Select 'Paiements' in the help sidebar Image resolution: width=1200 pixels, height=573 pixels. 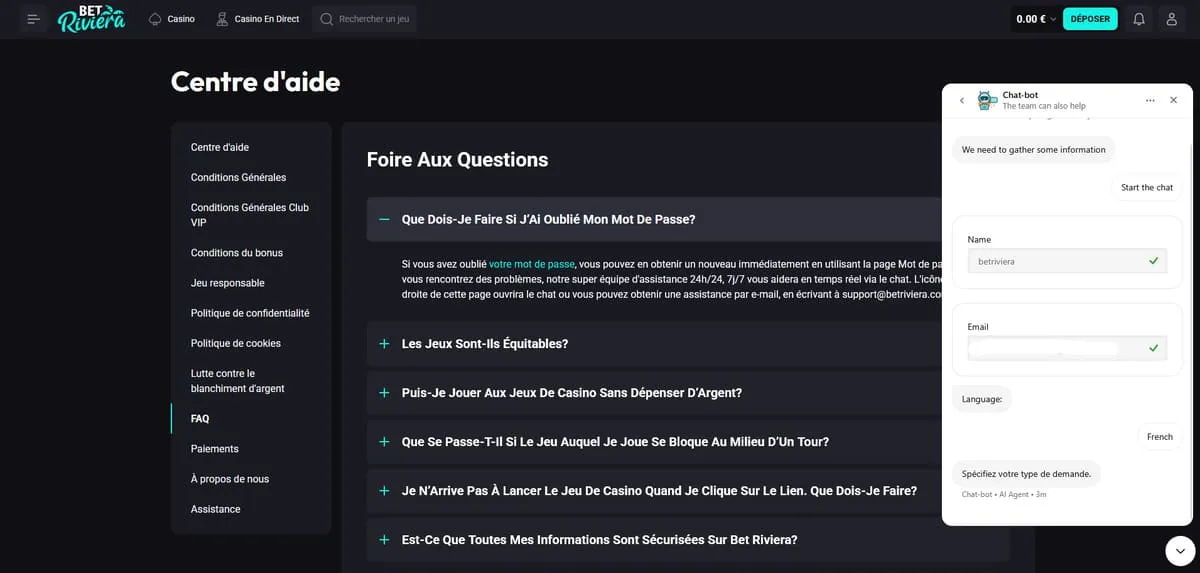tap(214, 449)
